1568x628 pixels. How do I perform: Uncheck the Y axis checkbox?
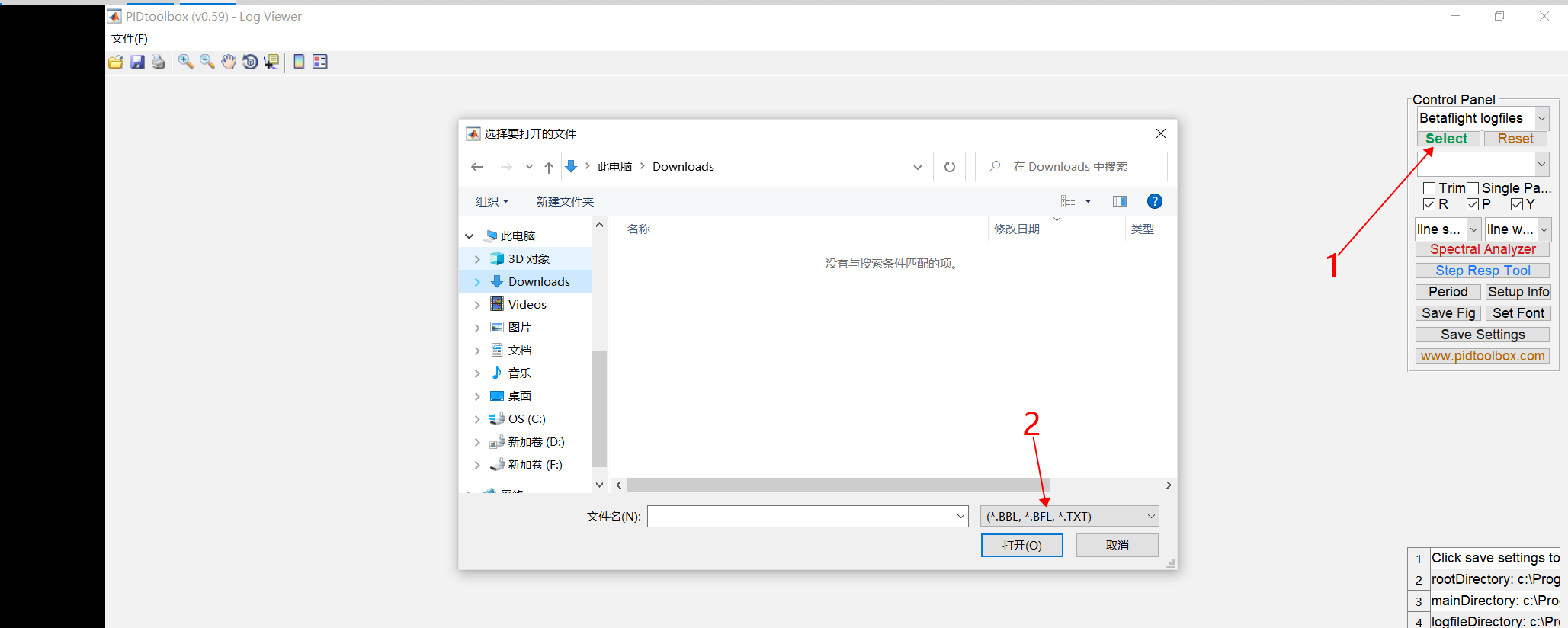point(1517,204)
